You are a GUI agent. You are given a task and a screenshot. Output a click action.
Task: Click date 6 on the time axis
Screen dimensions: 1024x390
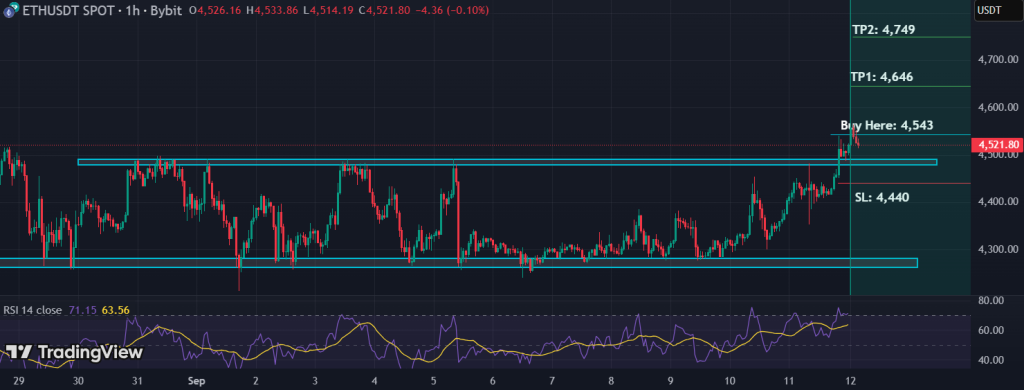(492, 380)
